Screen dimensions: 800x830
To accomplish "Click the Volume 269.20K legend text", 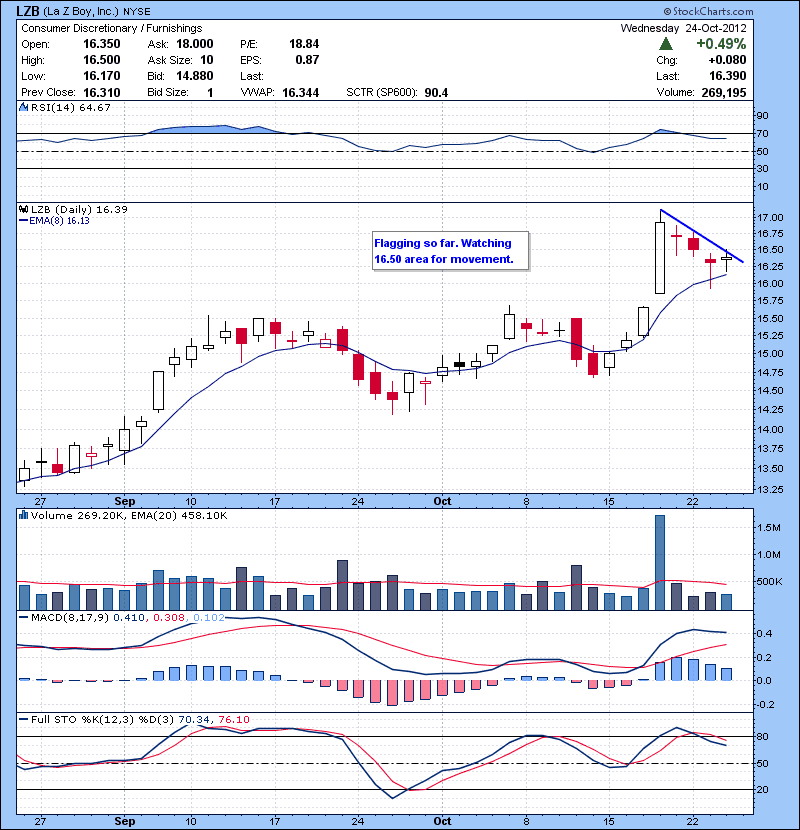I will coord(78,515).
